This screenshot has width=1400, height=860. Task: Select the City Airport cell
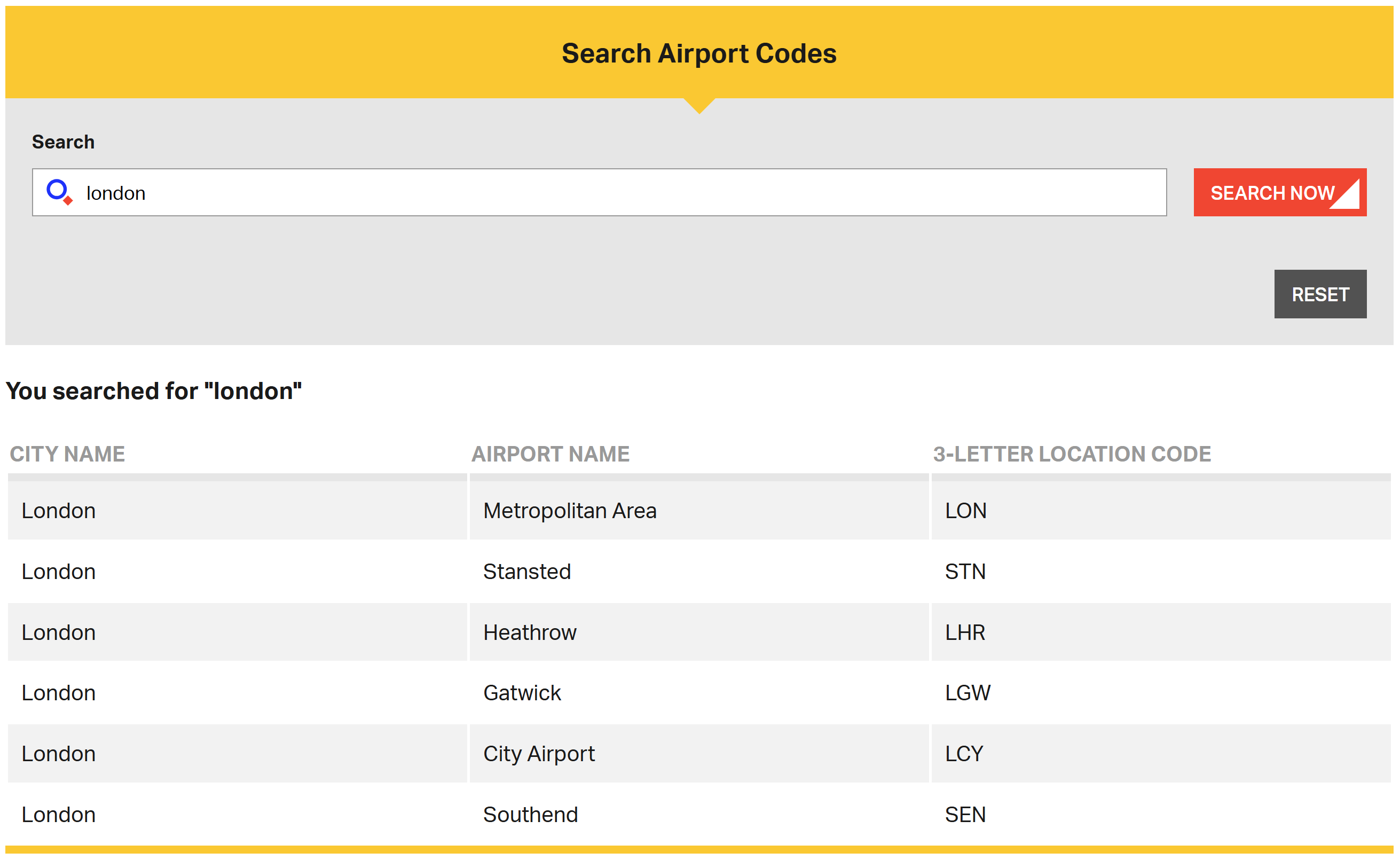click(x=538, y=754)
